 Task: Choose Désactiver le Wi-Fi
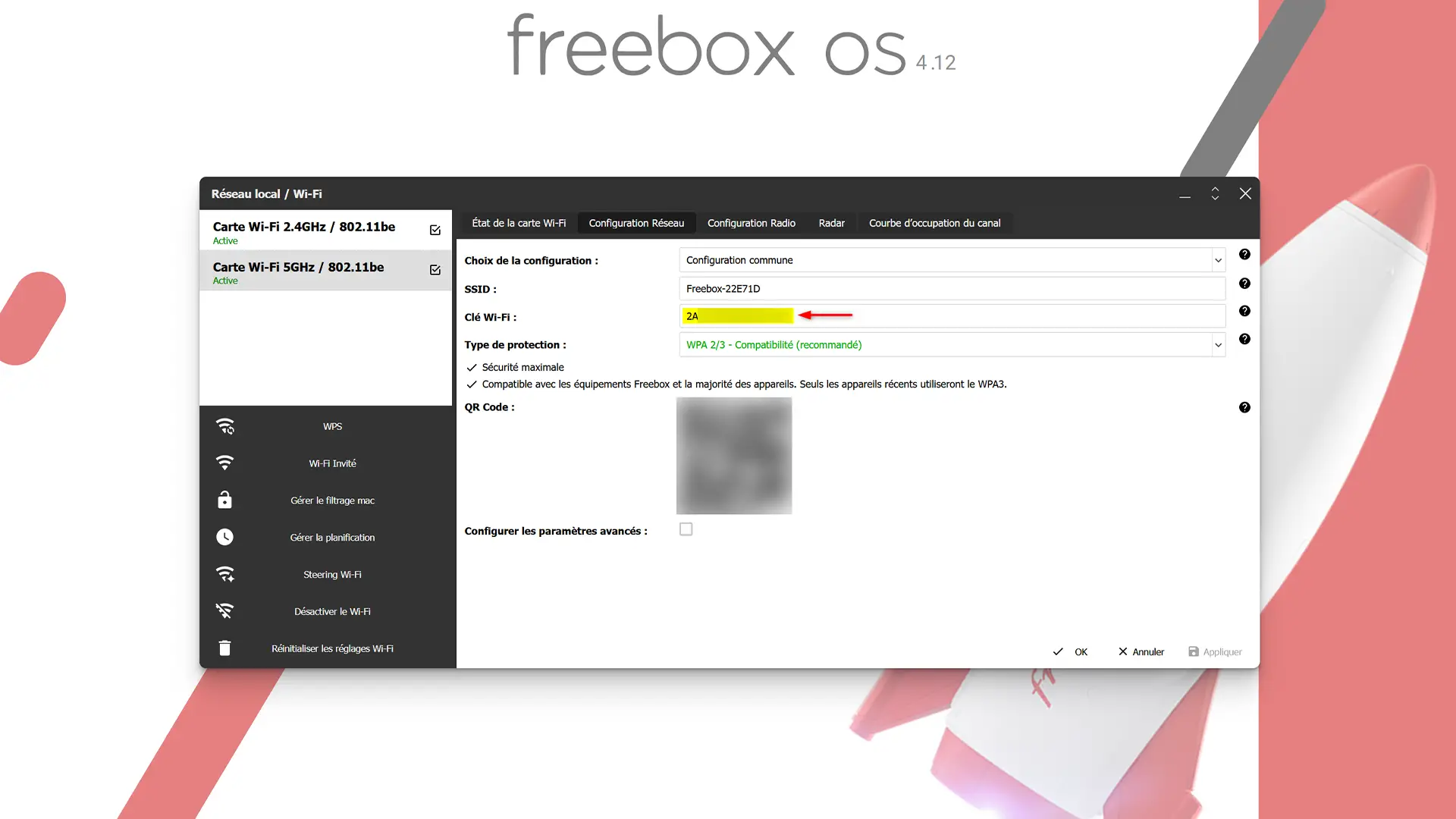[x=332, y=612]
